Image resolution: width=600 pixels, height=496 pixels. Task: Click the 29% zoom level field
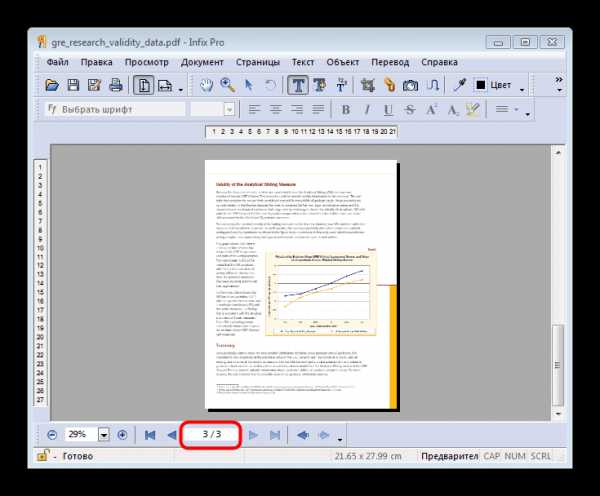coord(82,434)
